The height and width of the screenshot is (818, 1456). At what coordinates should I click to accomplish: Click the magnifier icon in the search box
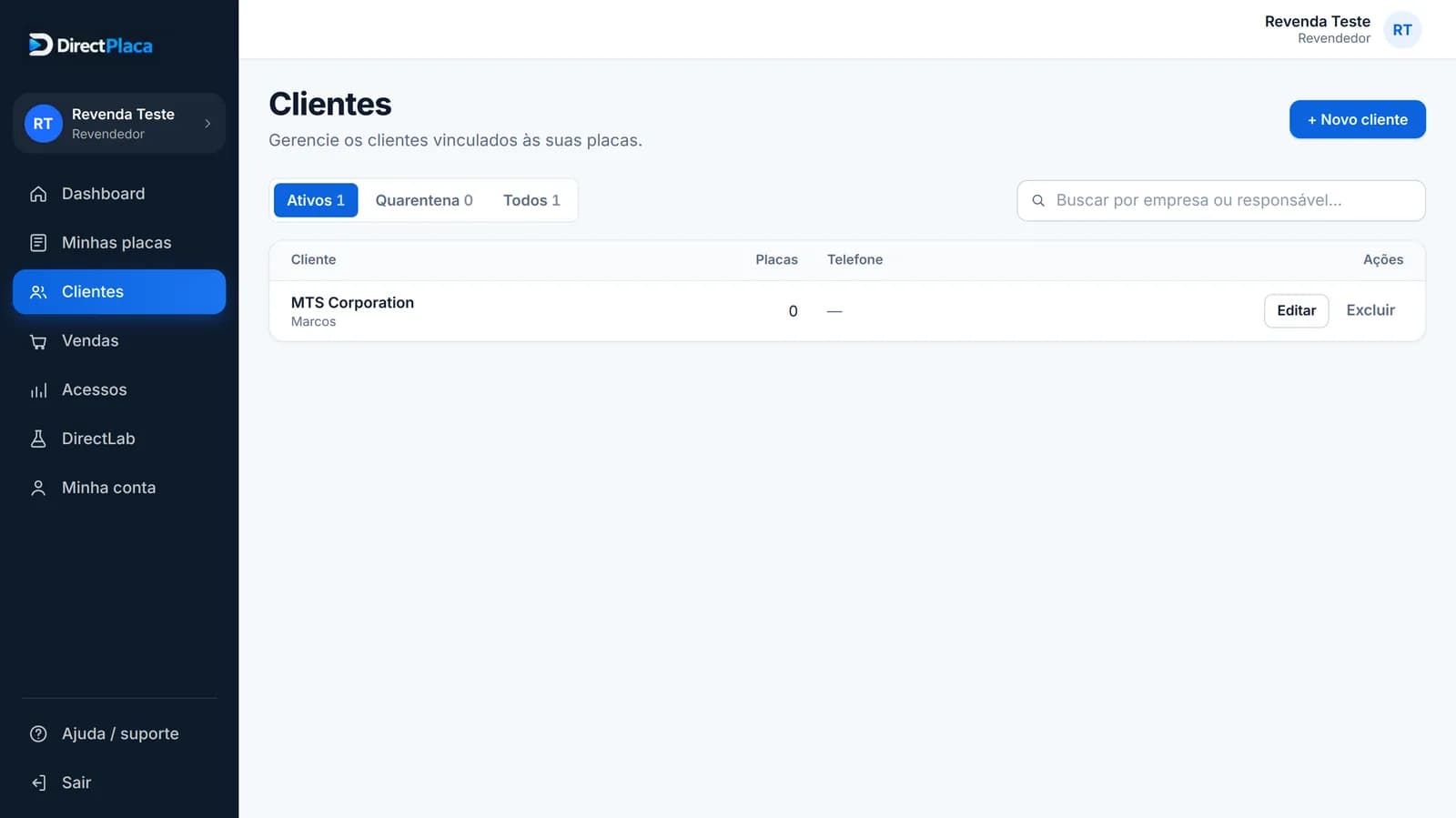[1038, 200]
